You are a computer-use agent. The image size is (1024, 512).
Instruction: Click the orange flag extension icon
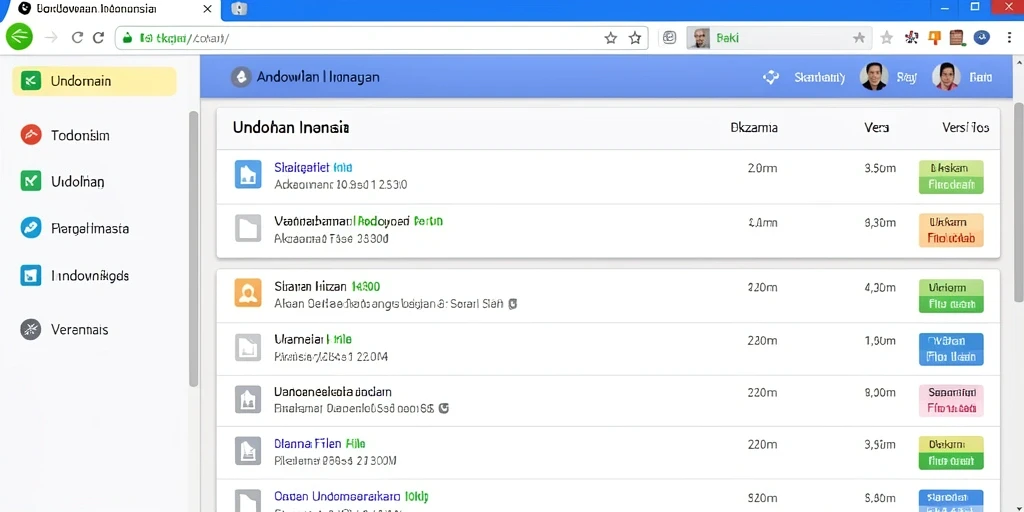(934, 38)
